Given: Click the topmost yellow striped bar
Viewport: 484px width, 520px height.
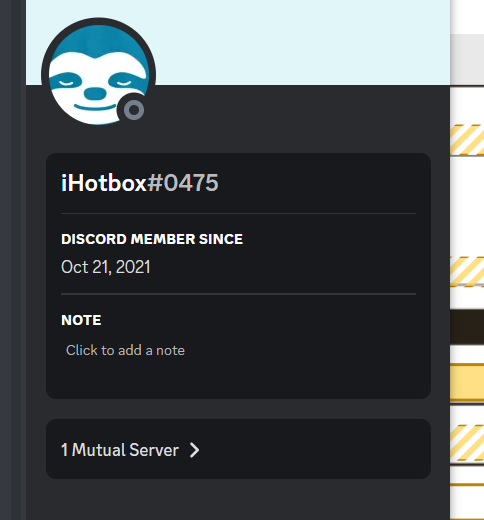Looking at the screenshot, I should [467, 140].
